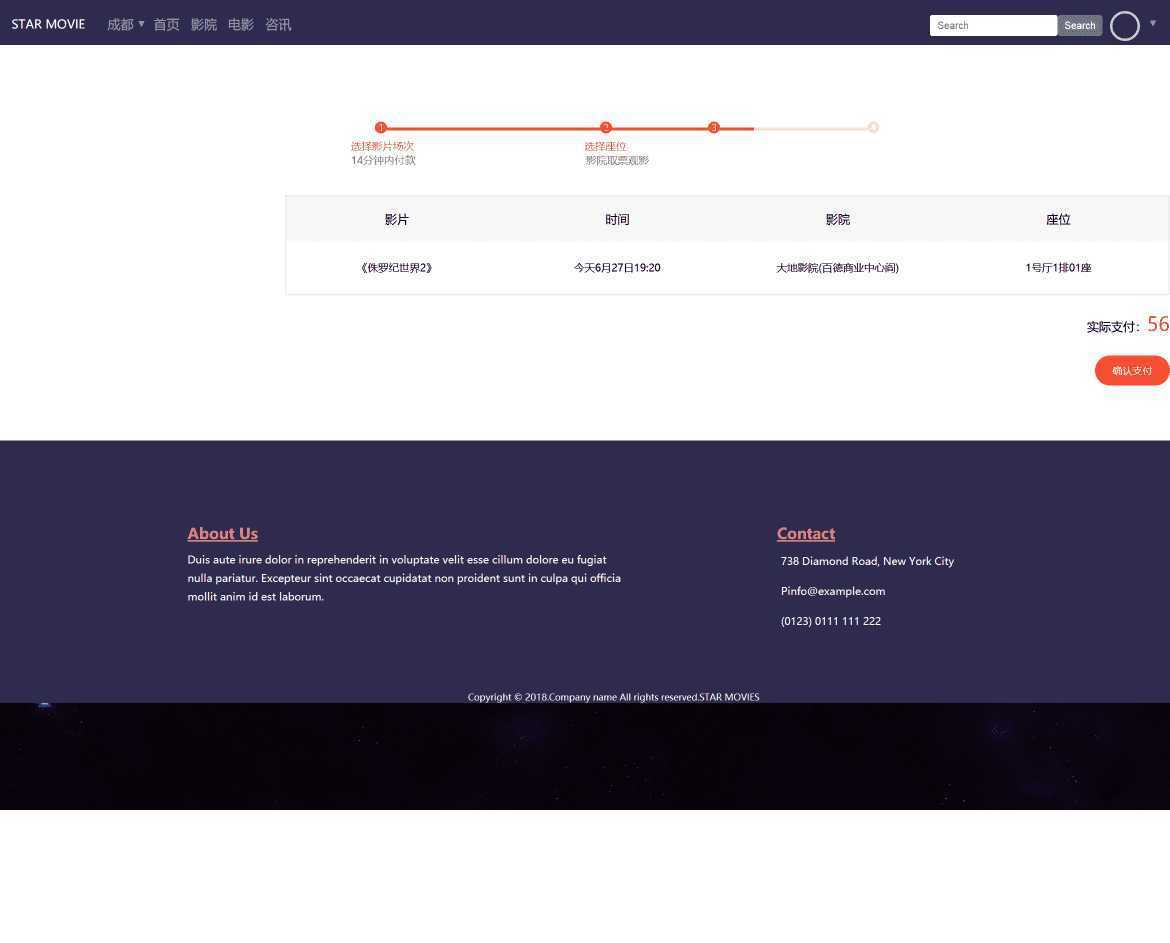Click the unfilled progress bar segment
The image size is (1170, 943).
coord(812,128)
